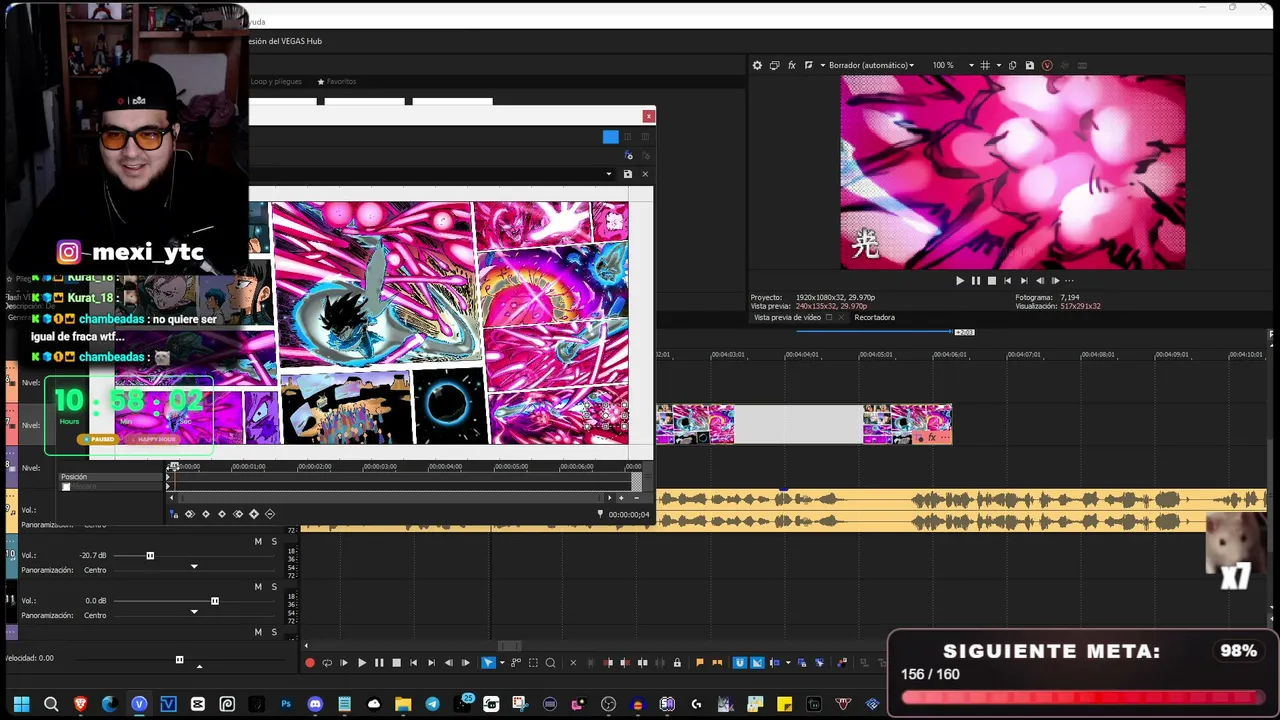Select the Posición keyframe row
1280x720 pixels.
(109, 477)
